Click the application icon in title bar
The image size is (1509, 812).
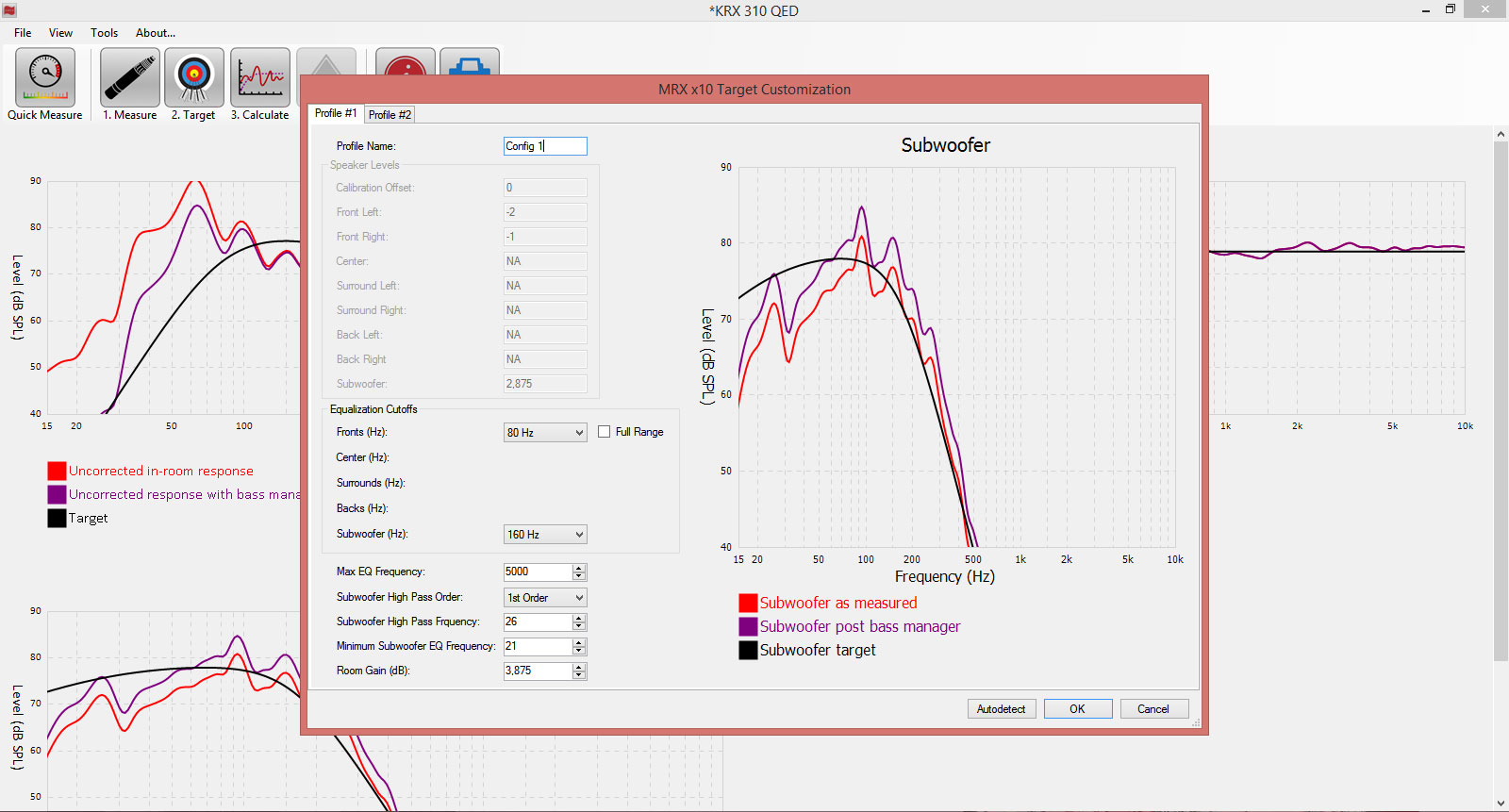[x=9, y=10]
